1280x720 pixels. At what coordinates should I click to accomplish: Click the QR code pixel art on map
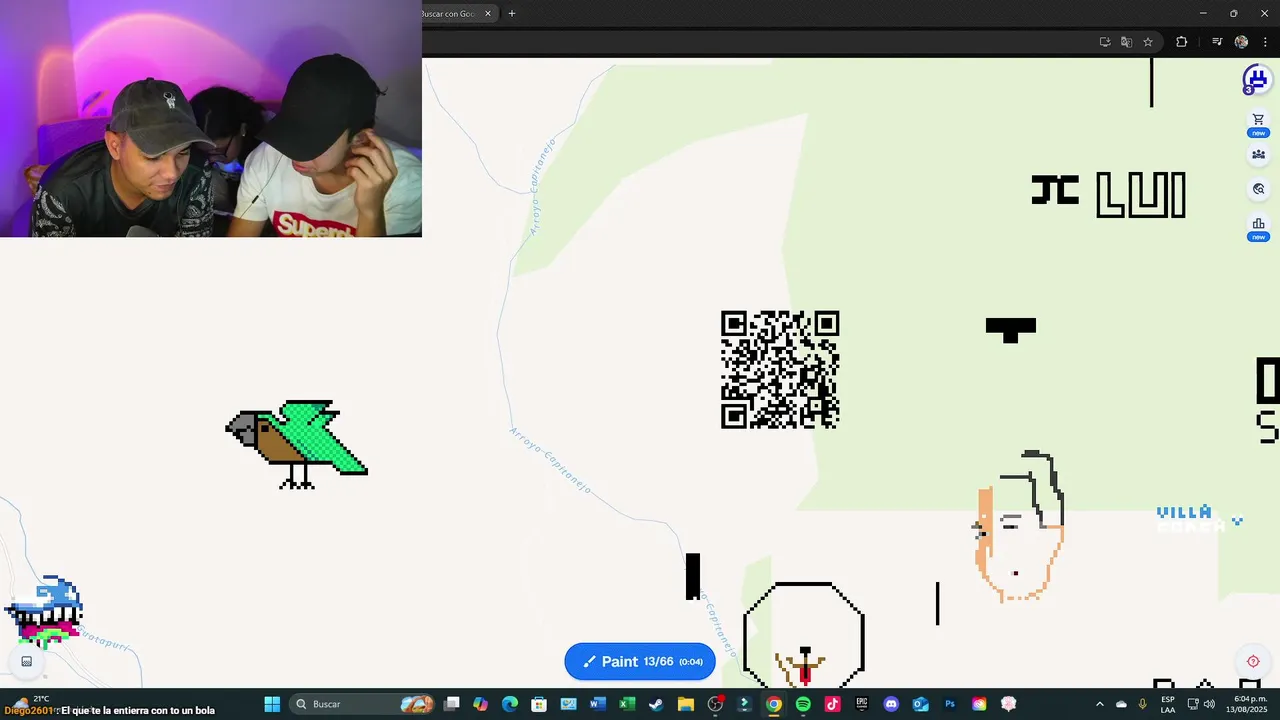coord(780,370)
